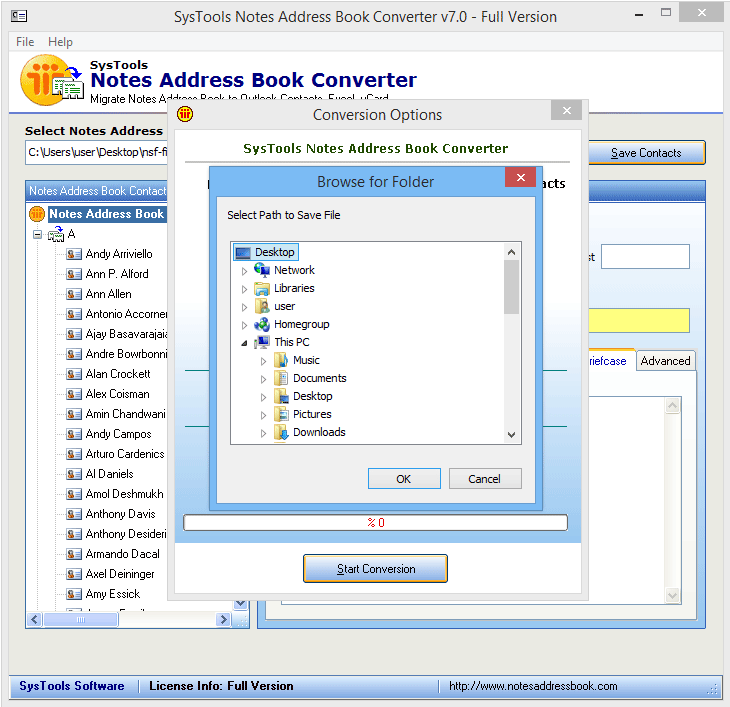Expand the Pictures folder node
730x707 pixels.
[x=263, y=415]
